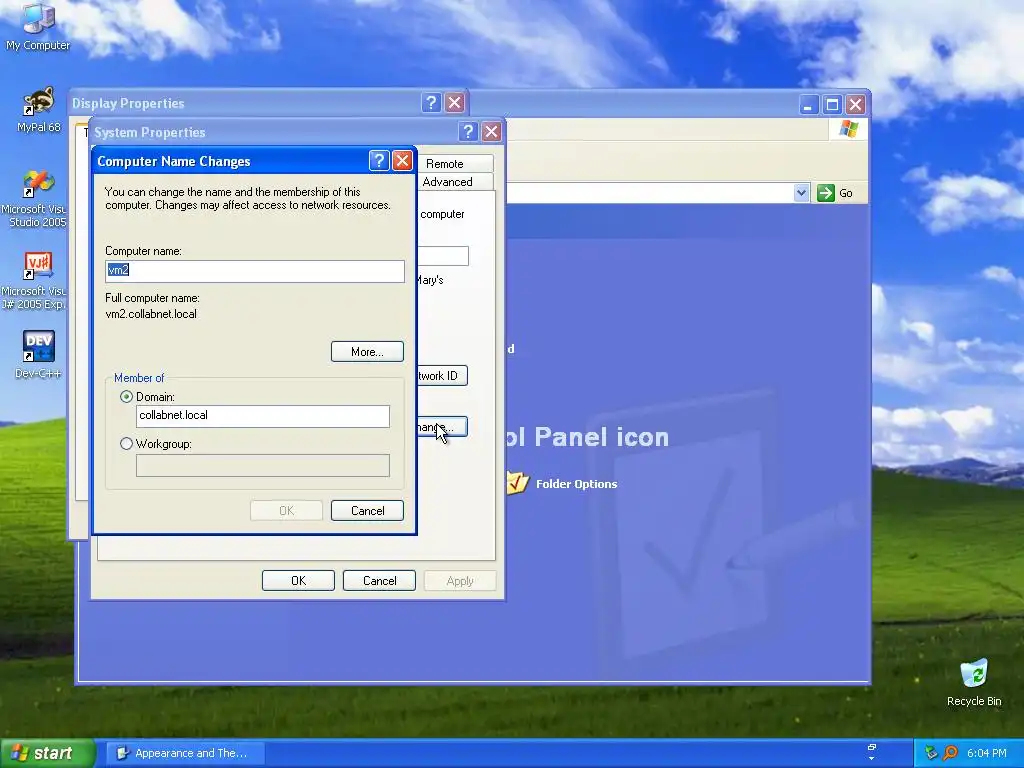
Task: Close the System Properties window
Action: click(491, 132)
